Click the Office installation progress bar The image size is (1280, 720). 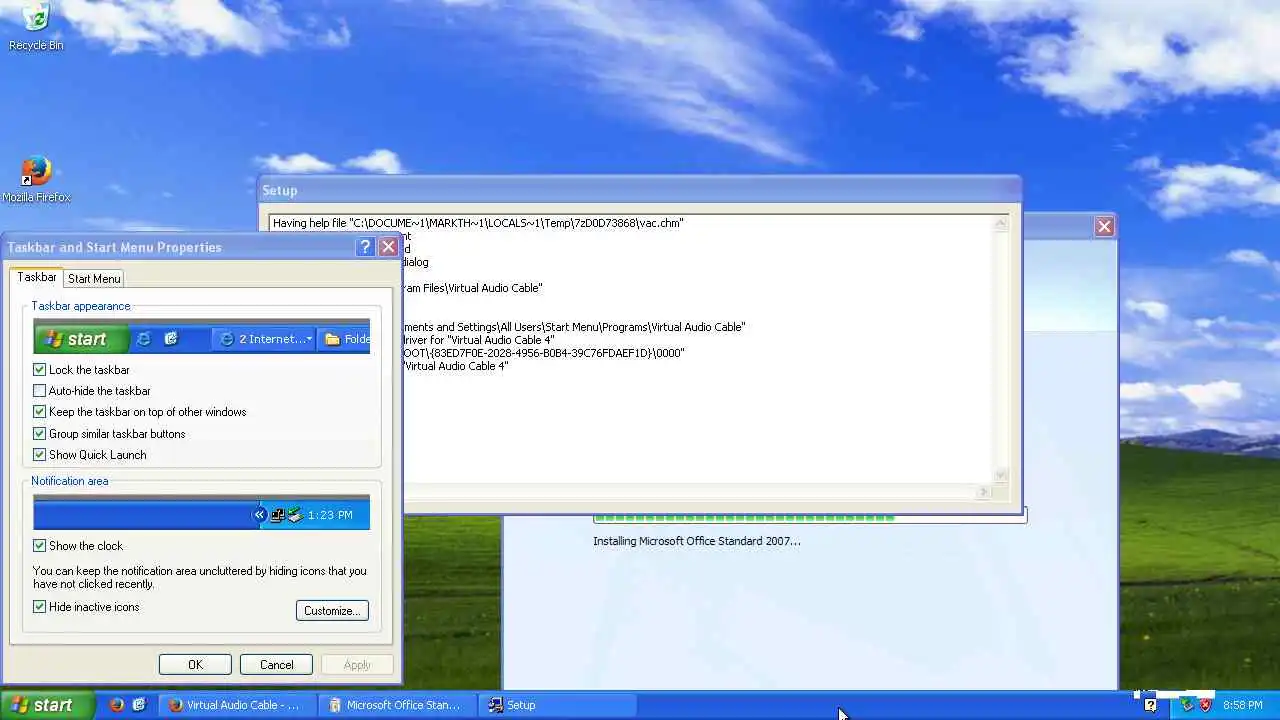tap(810, 517)
